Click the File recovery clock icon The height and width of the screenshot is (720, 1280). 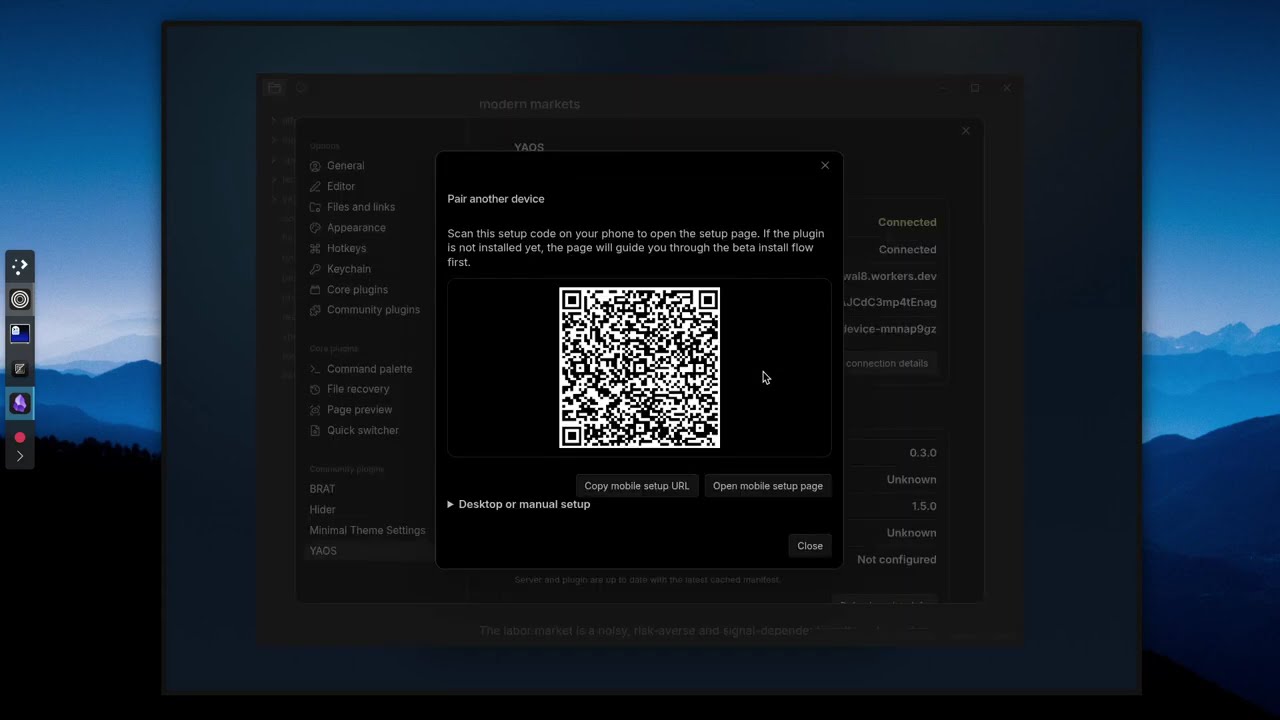point(315,389)
